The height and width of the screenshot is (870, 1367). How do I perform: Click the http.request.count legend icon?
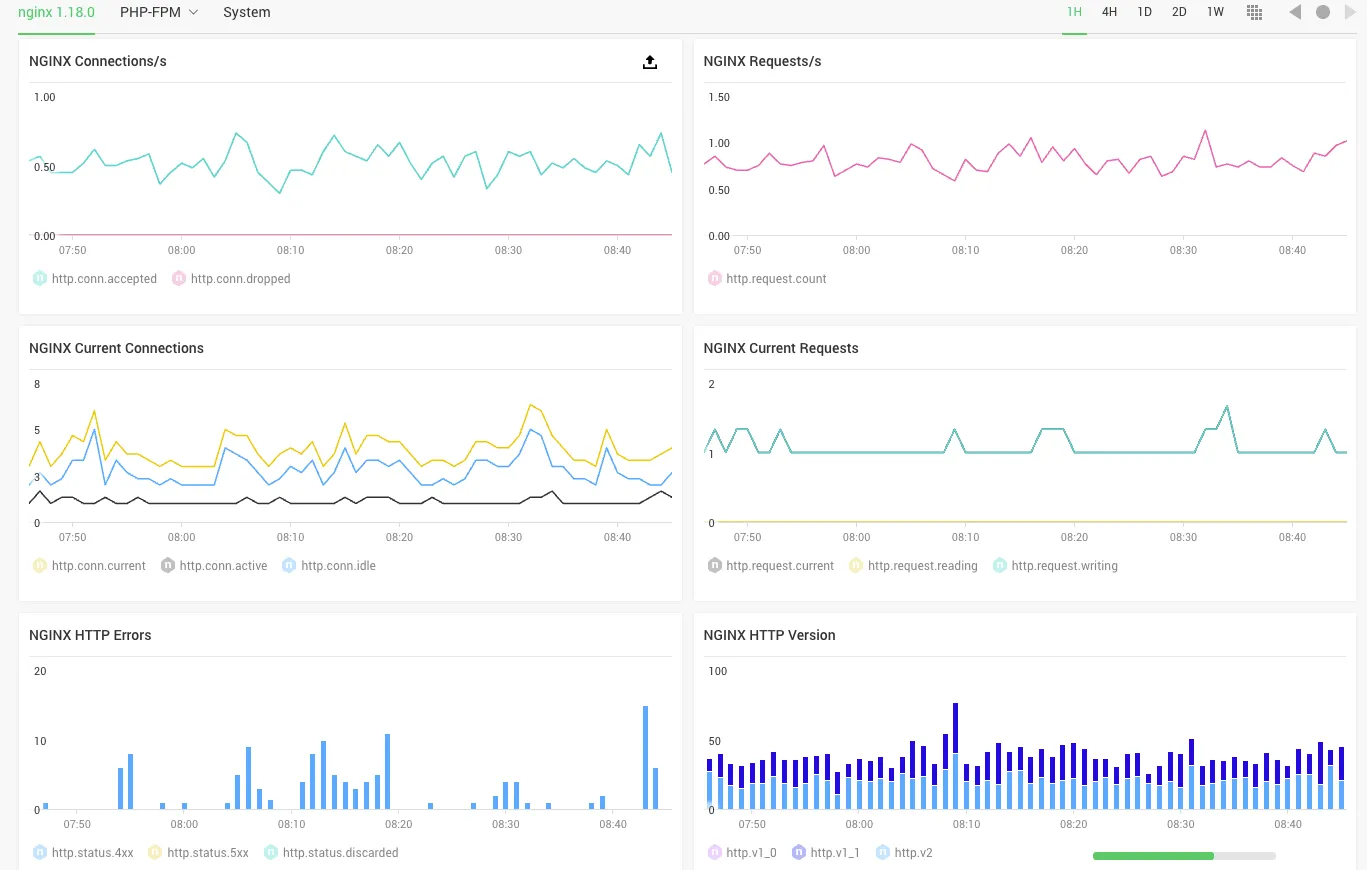714,278
